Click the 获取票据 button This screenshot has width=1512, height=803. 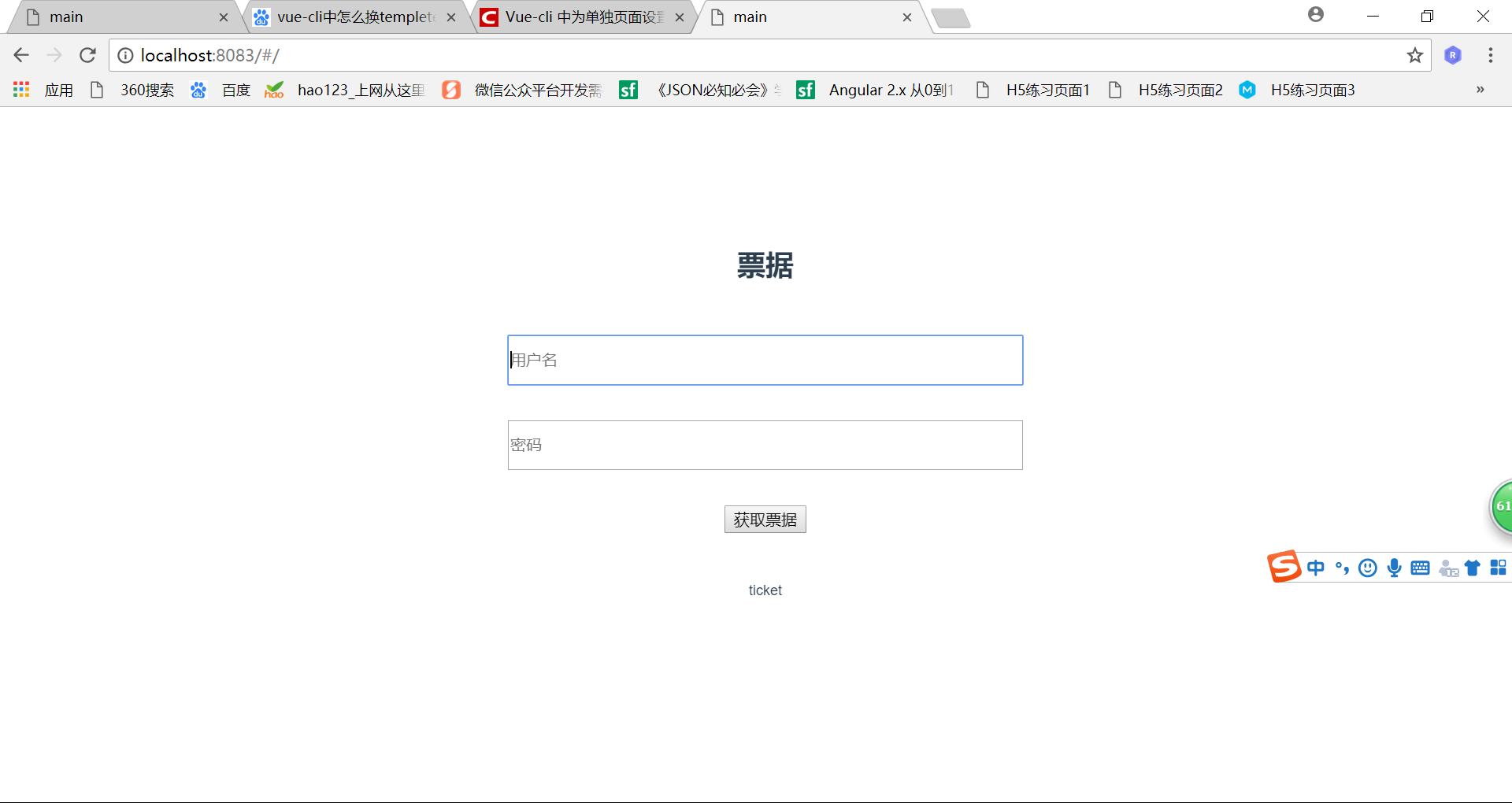click(x=765, y=520)
